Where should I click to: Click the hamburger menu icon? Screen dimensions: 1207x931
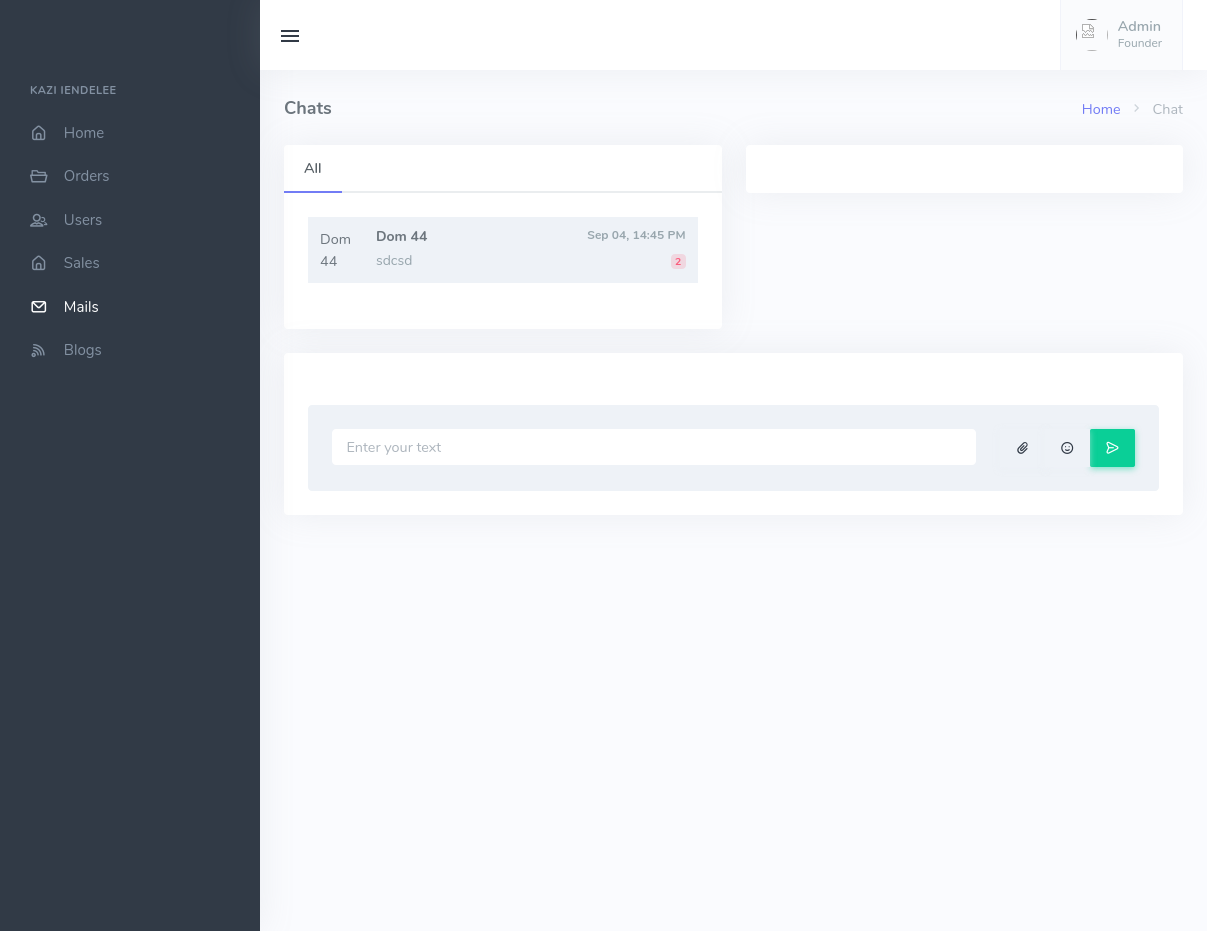pyautogui.click(x=290, y=36)
